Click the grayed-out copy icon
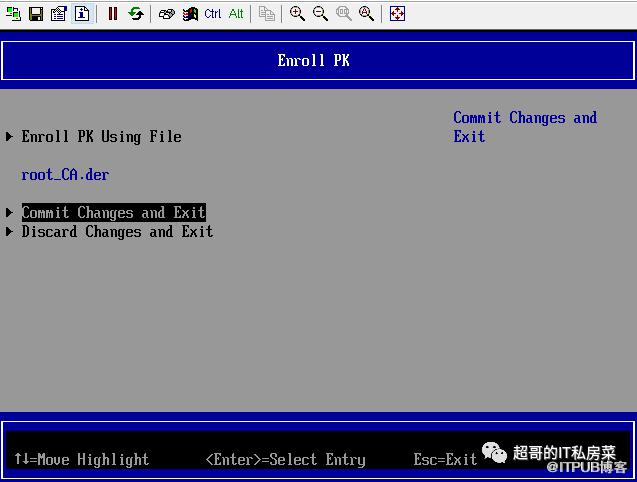Screen dimensions: 637x482 point(266,14)
